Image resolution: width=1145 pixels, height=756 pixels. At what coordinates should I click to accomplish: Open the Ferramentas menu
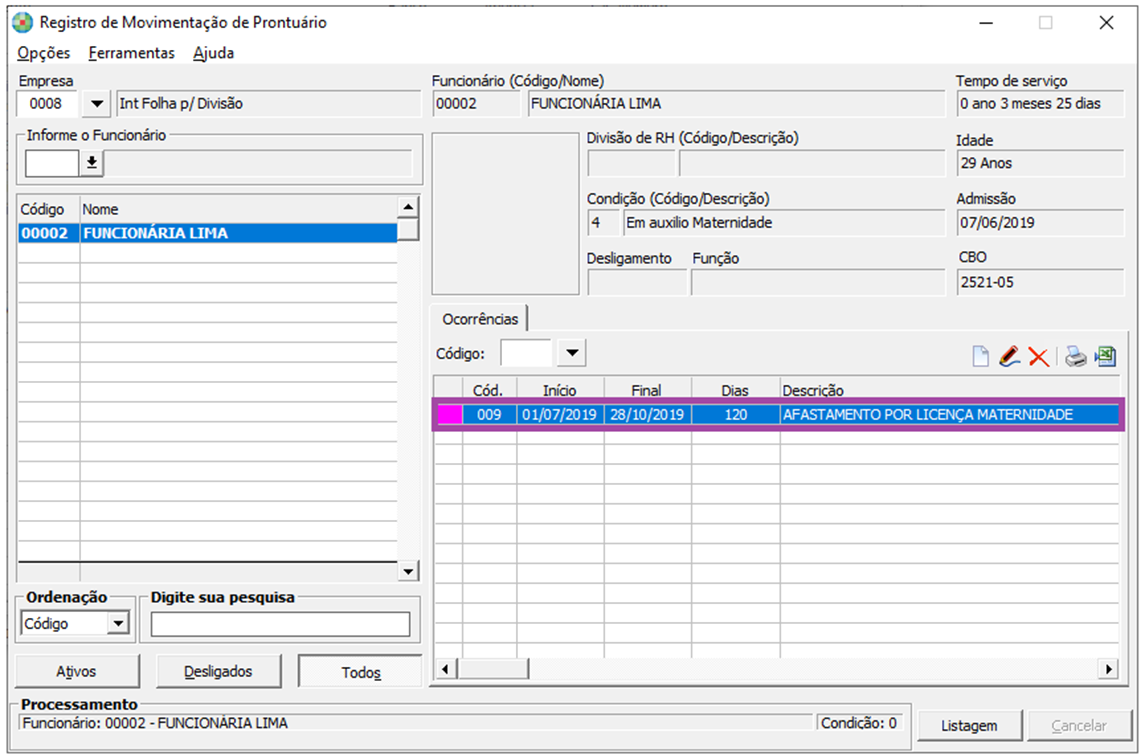click(131, 53)
